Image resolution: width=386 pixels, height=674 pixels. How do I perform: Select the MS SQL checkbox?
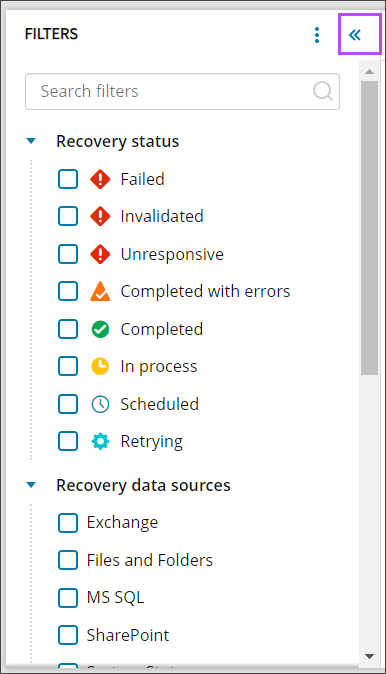(68, 597)
